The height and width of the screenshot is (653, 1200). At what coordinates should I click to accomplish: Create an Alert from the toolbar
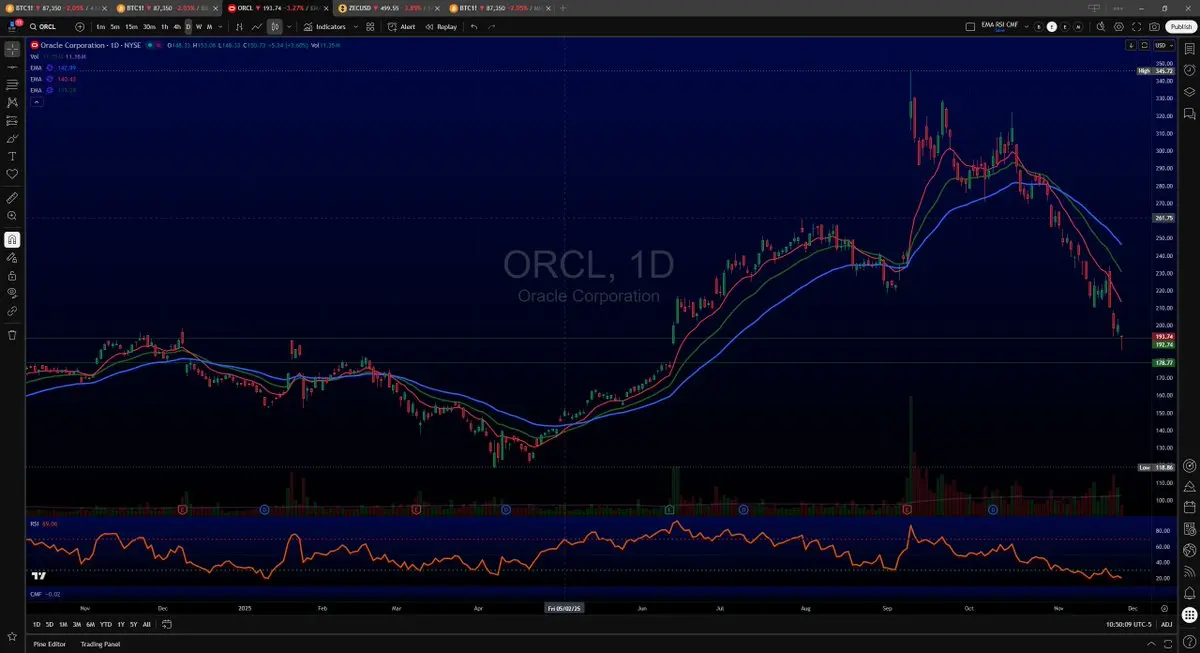(x=402, y=27)
